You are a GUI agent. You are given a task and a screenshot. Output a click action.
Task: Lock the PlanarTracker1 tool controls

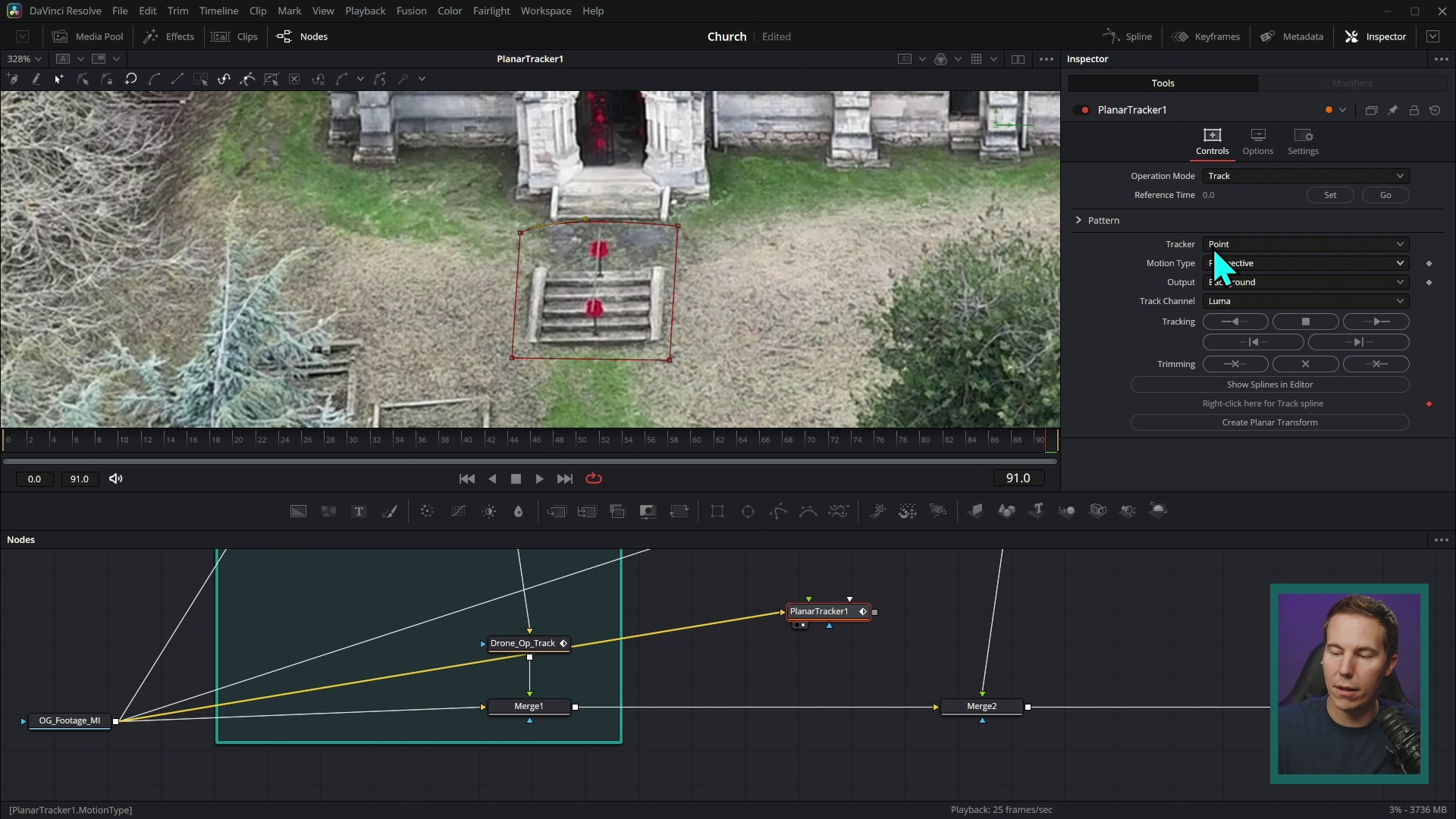point(1414,110)
